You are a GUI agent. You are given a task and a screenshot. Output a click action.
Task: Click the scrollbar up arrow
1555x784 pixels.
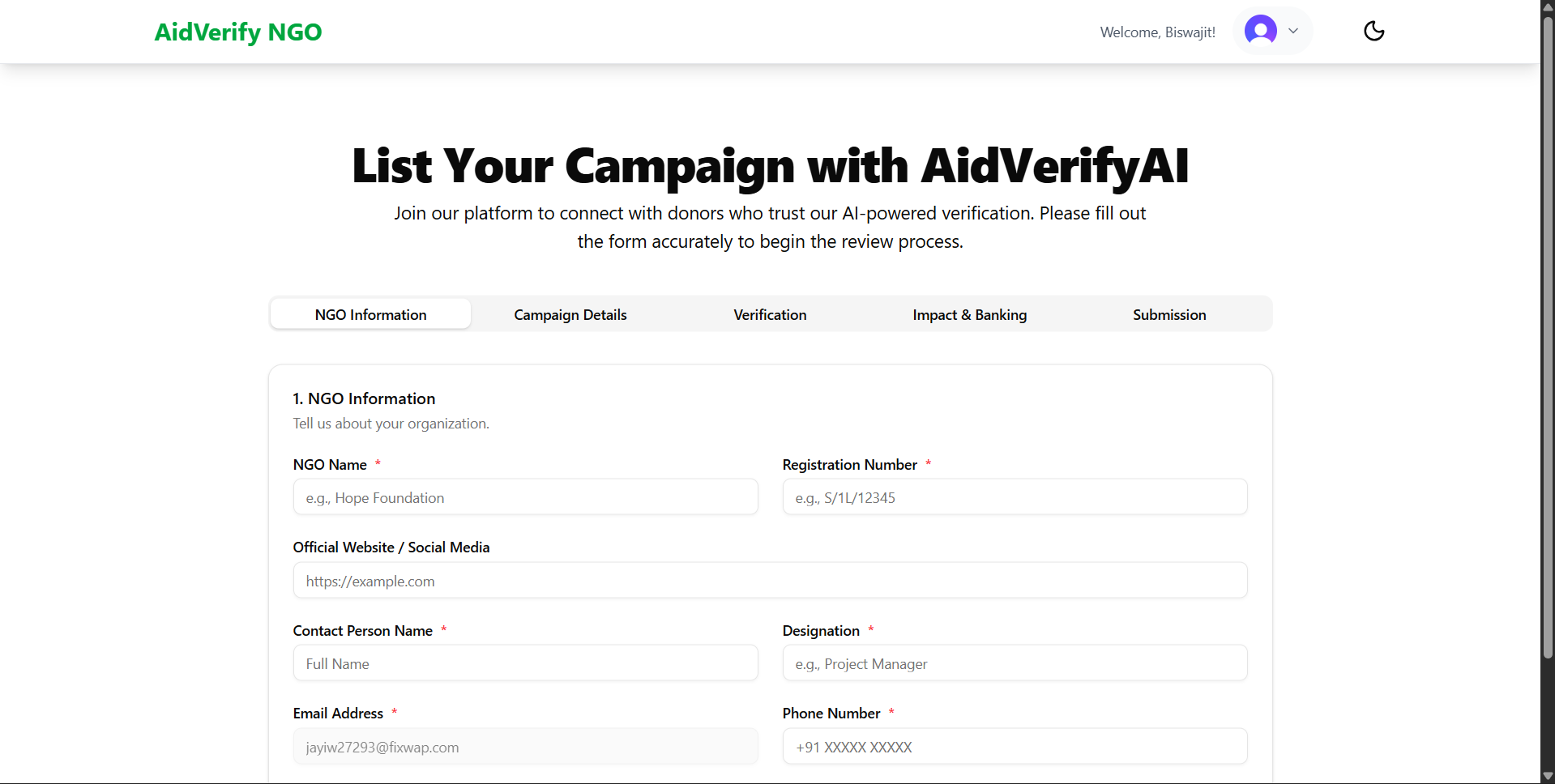(x=1548, y=6)
